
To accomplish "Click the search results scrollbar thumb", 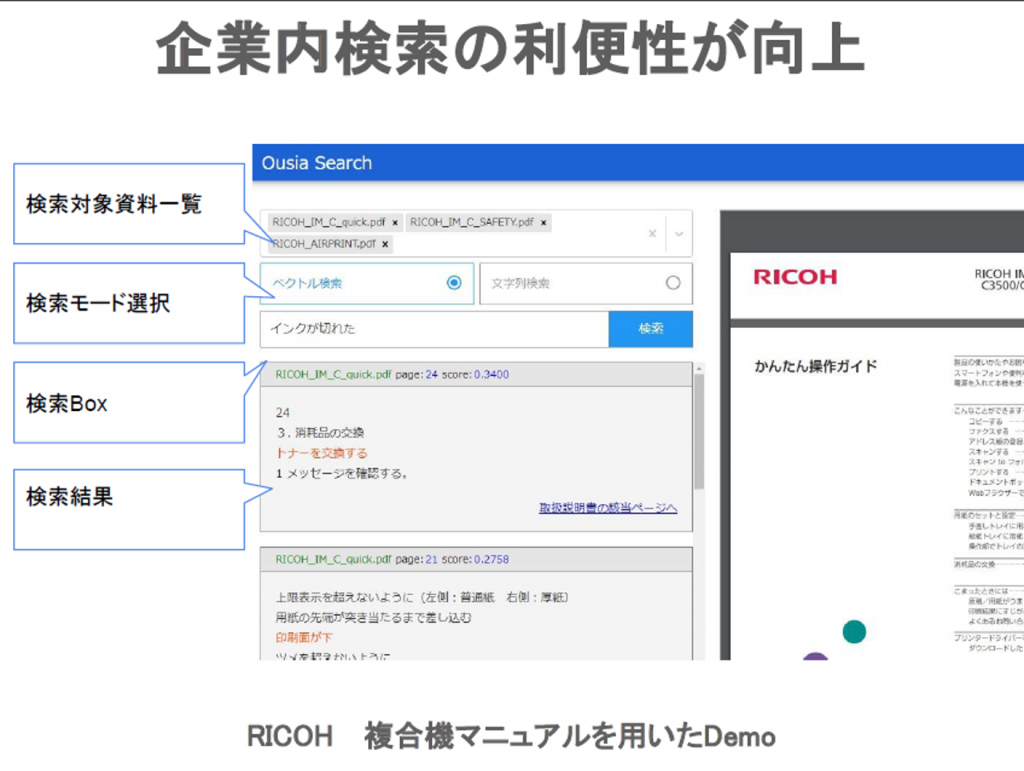I will click(x=699, y=430).
